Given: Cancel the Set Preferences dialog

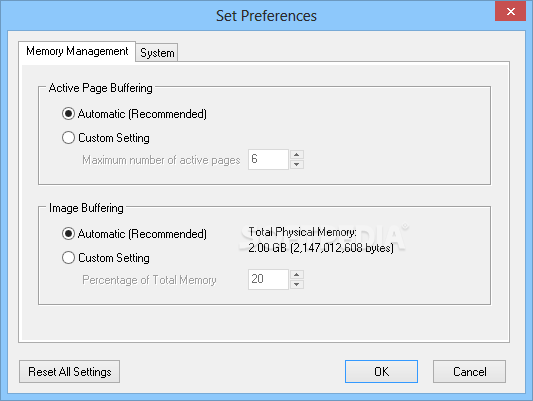Looking at the screenshot, I should coord(469,371).
